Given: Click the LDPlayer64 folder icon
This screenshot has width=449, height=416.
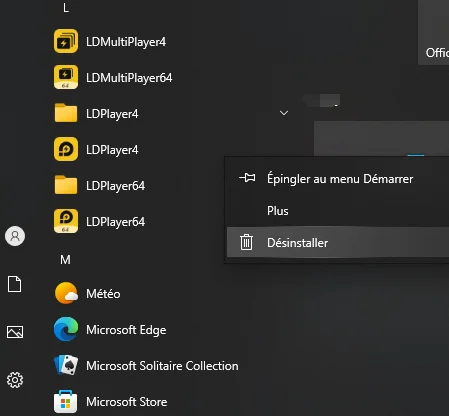Looking at the screenshot, I should click(66, 185).
